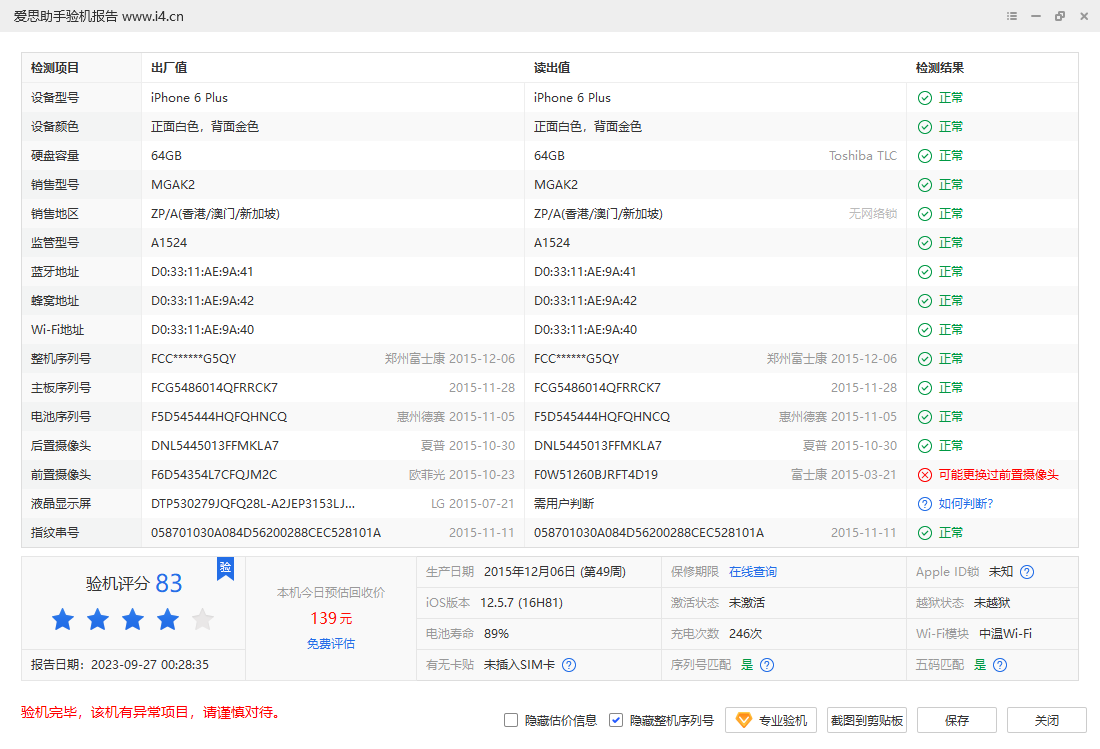Restore the window with the title bar restore button
1100x749 pixels.
1060,16
